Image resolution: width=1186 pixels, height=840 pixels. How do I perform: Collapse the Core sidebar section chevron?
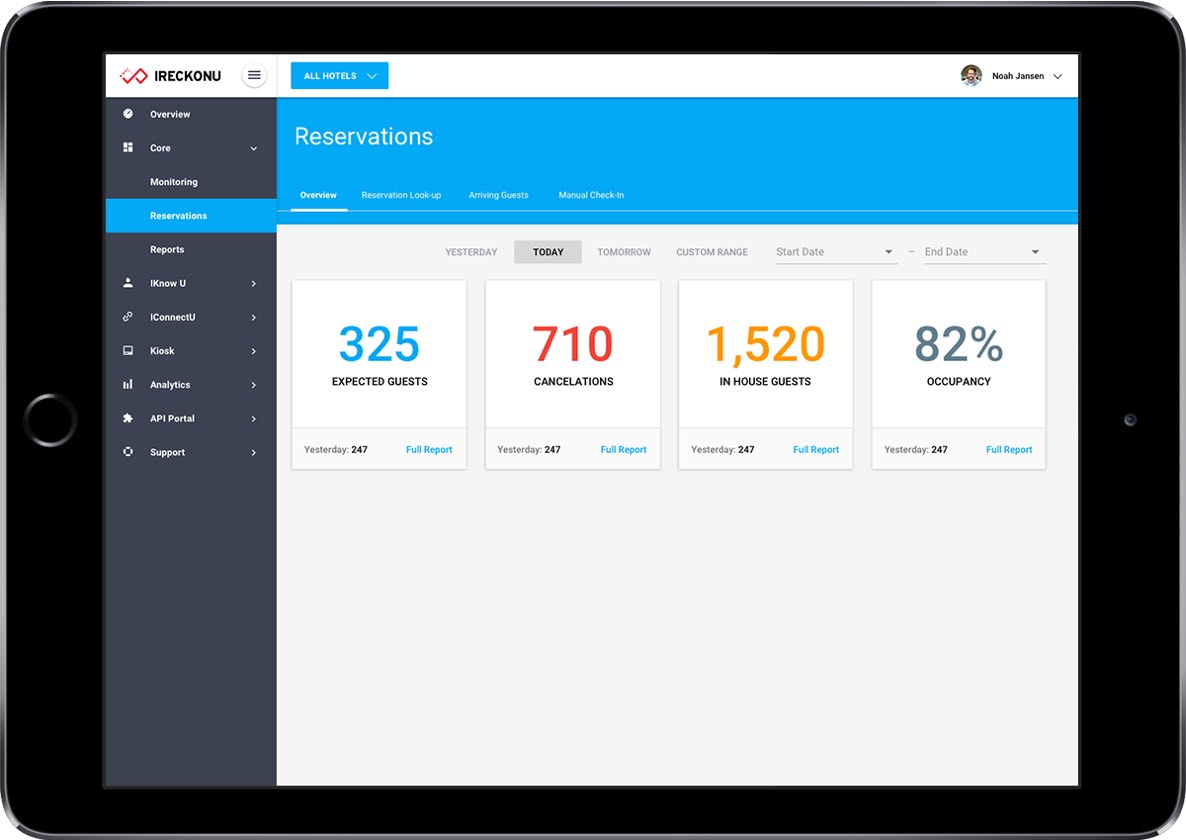[x=254, y=149]
